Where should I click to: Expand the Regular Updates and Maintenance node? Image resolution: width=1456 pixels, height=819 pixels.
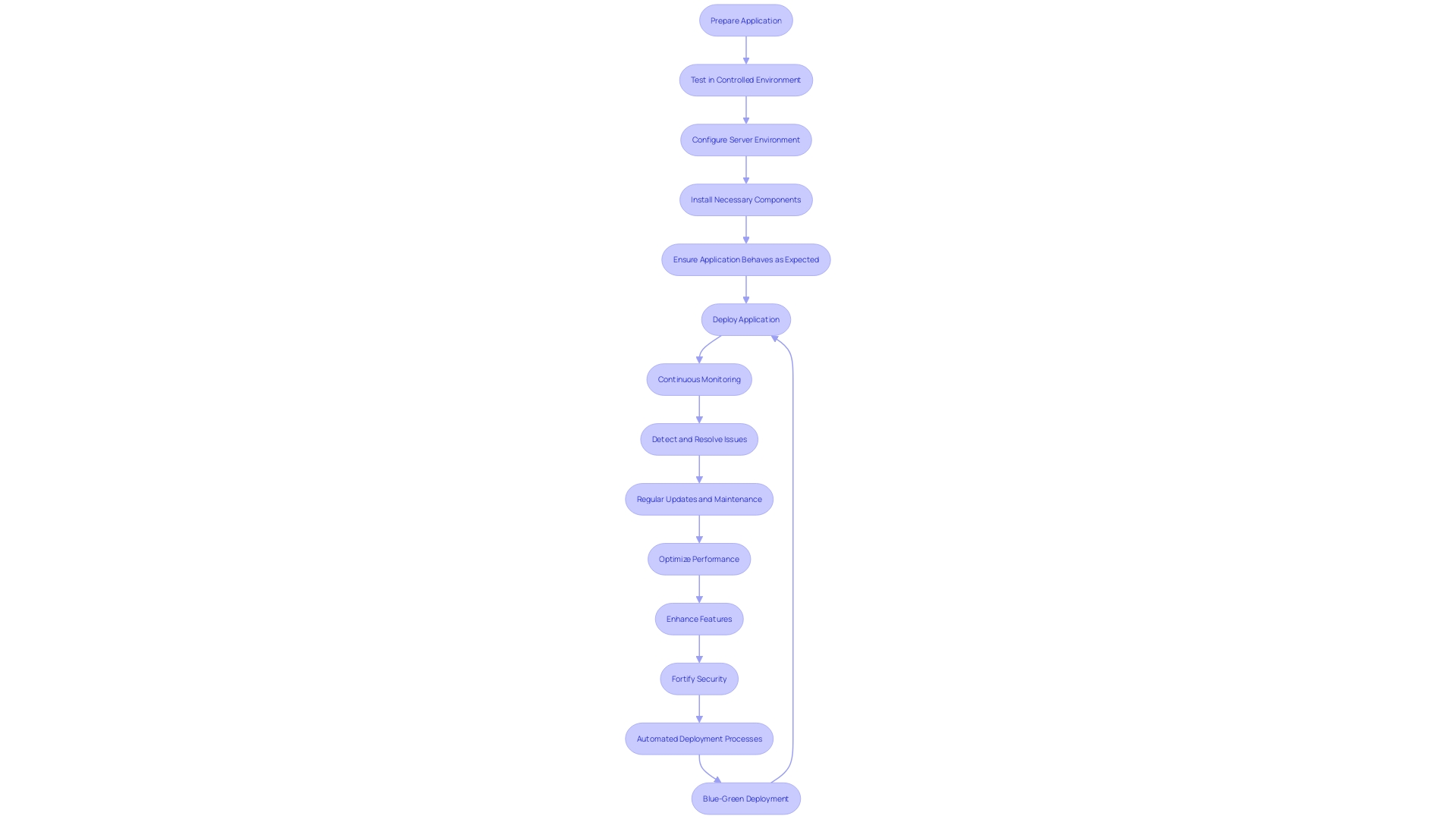click(699, 499)
